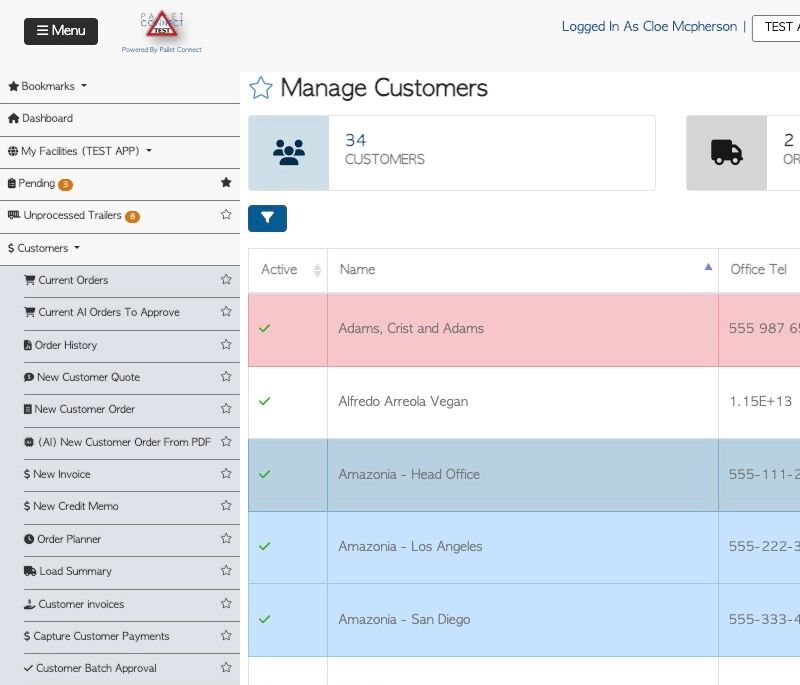The width and height of the screenshot is (800, 685).
Task: Star (AI) New Customer Order From PDF
Action: coord(226,441)
